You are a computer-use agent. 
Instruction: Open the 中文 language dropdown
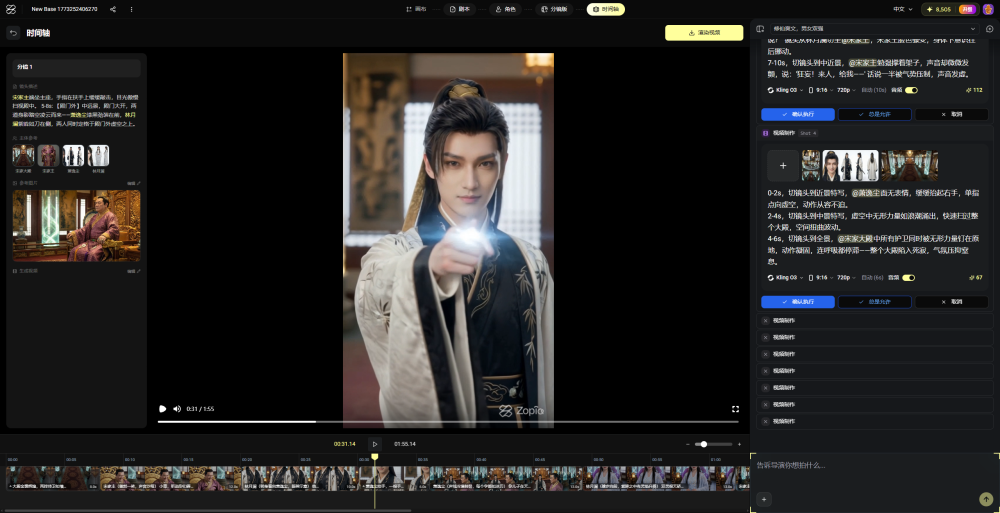(902, 10)
